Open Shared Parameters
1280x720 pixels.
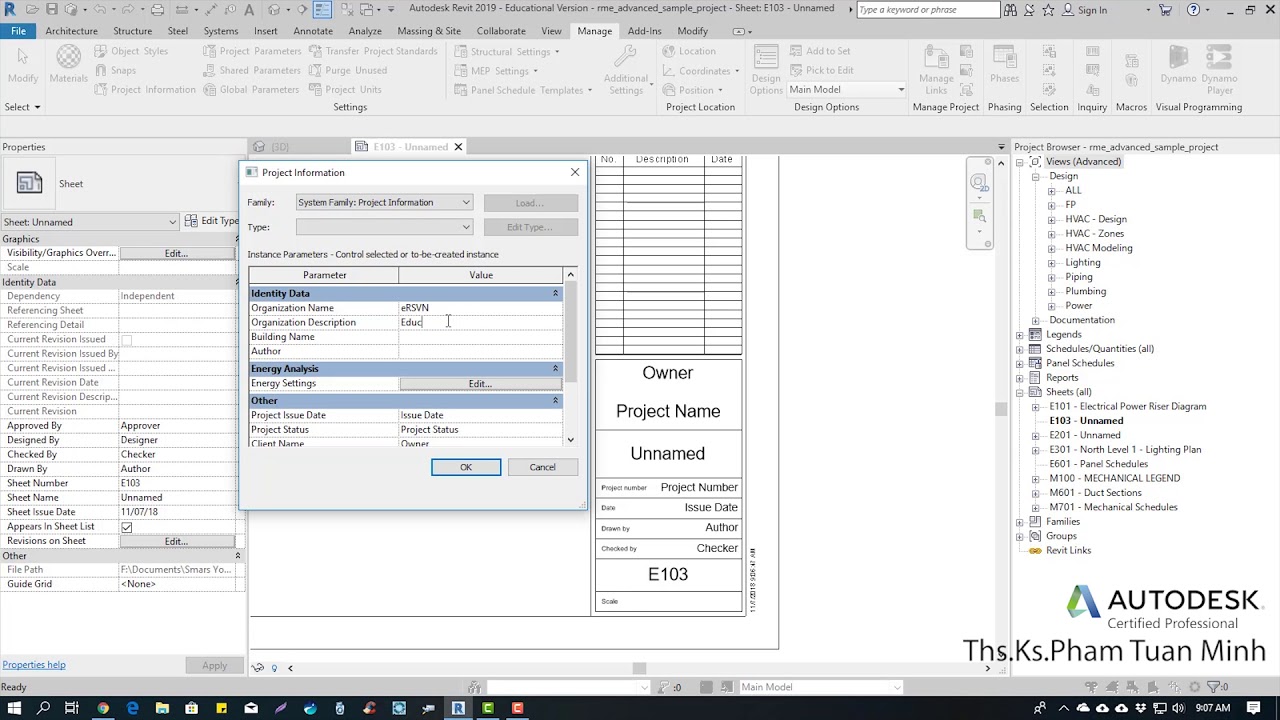251,70
